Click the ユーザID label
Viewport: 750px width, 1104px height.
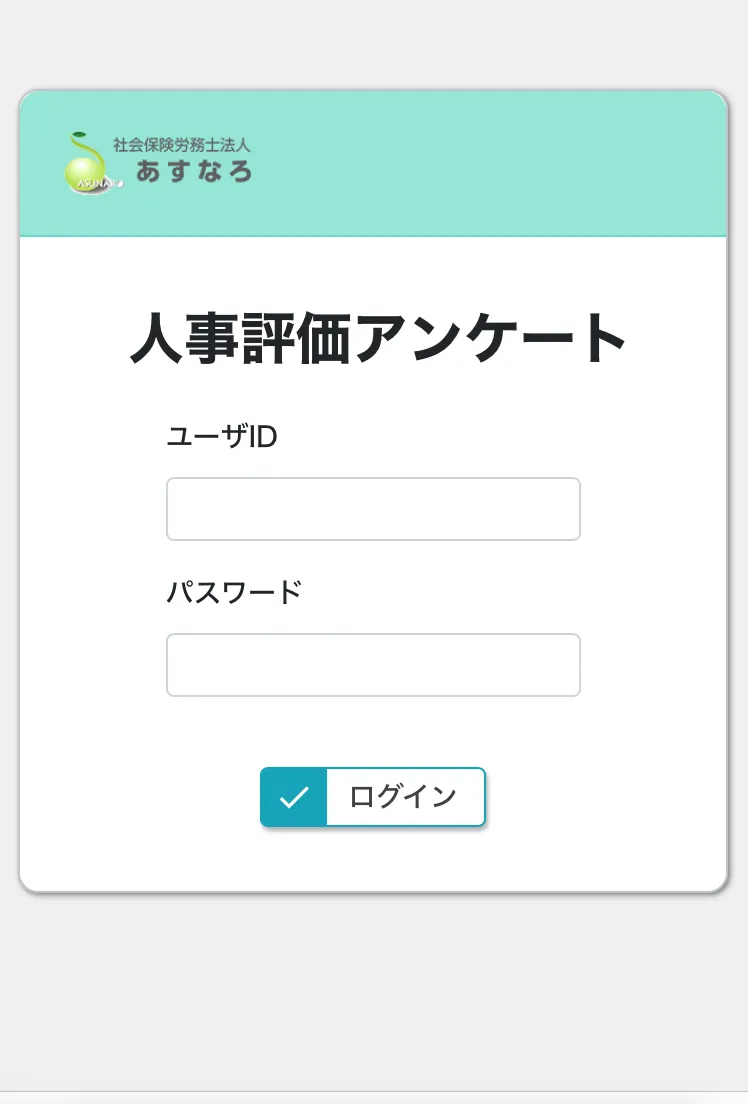[221, 437]
